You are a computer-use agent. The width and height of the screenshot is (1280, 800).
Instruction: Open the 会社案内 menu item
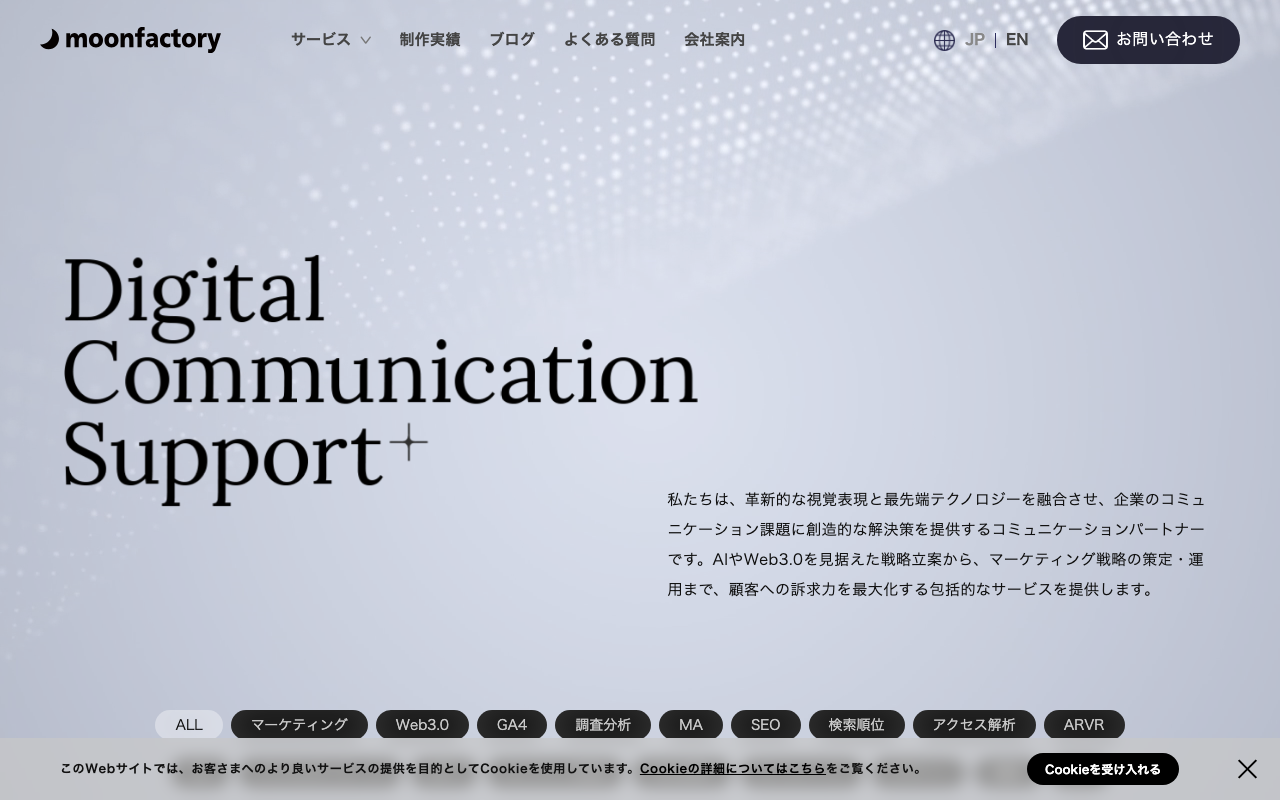714,40
